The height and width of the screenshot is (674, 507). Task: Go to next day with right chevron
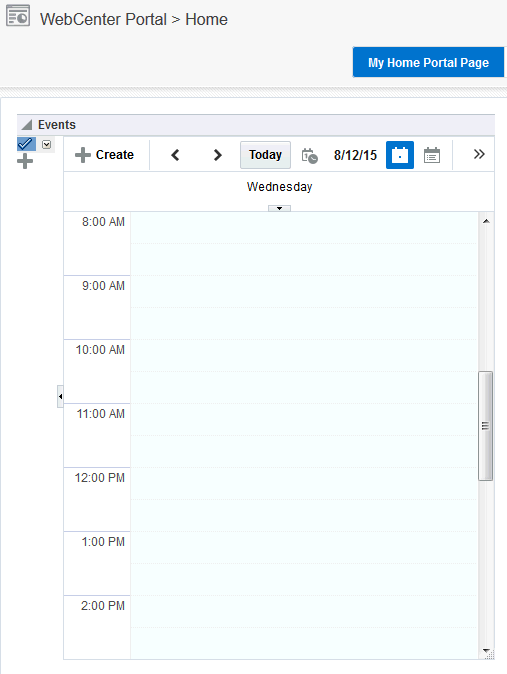click(x=218, y=155)
